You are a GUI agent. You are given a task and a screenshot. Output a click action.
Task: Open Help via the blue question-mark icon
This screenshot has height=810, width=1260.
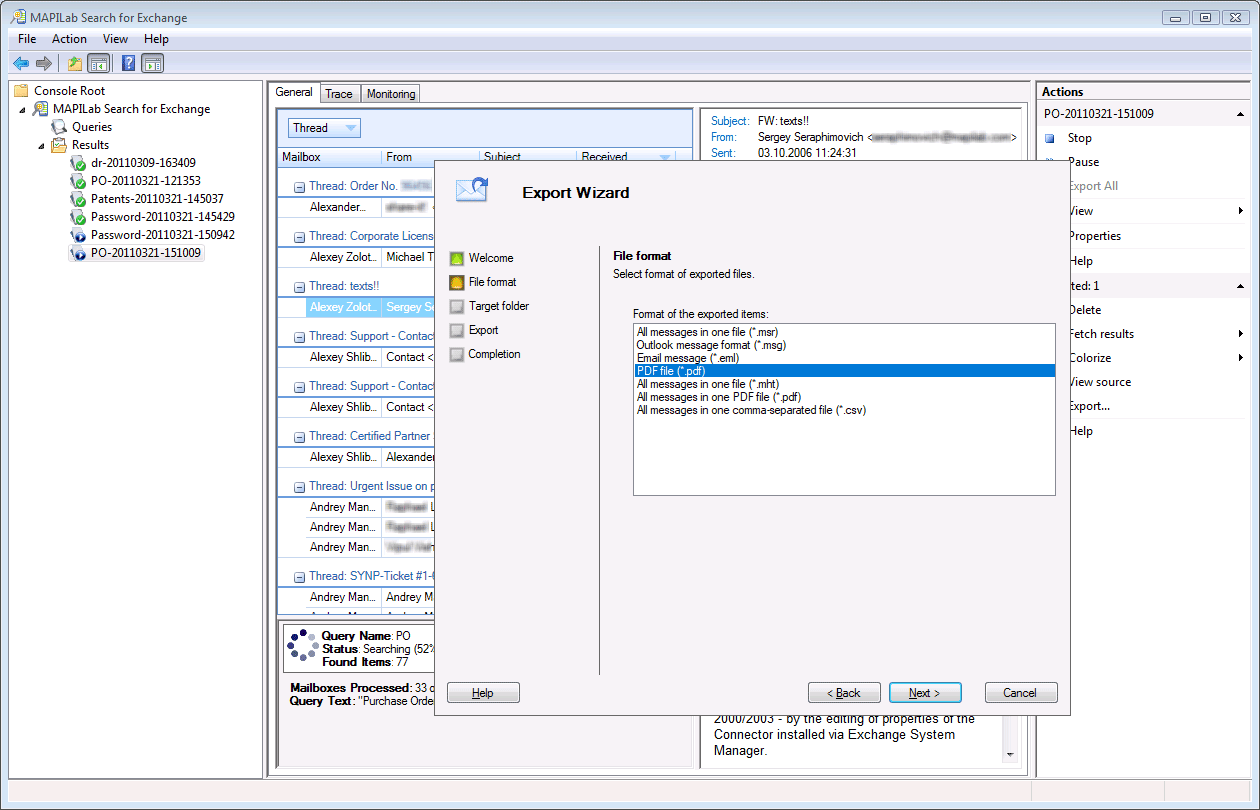tap(129, 64)
